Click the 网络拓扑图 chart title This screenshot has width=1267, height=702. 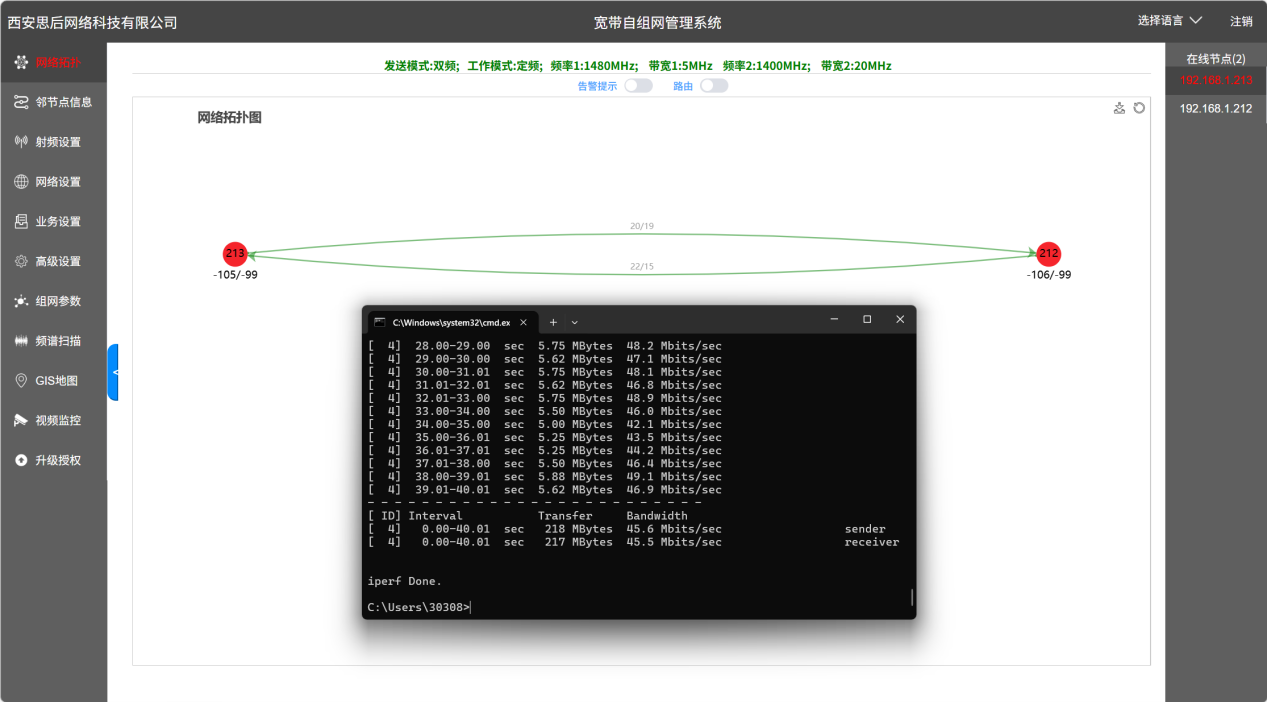pyautogui.click(x=229, y=118)
